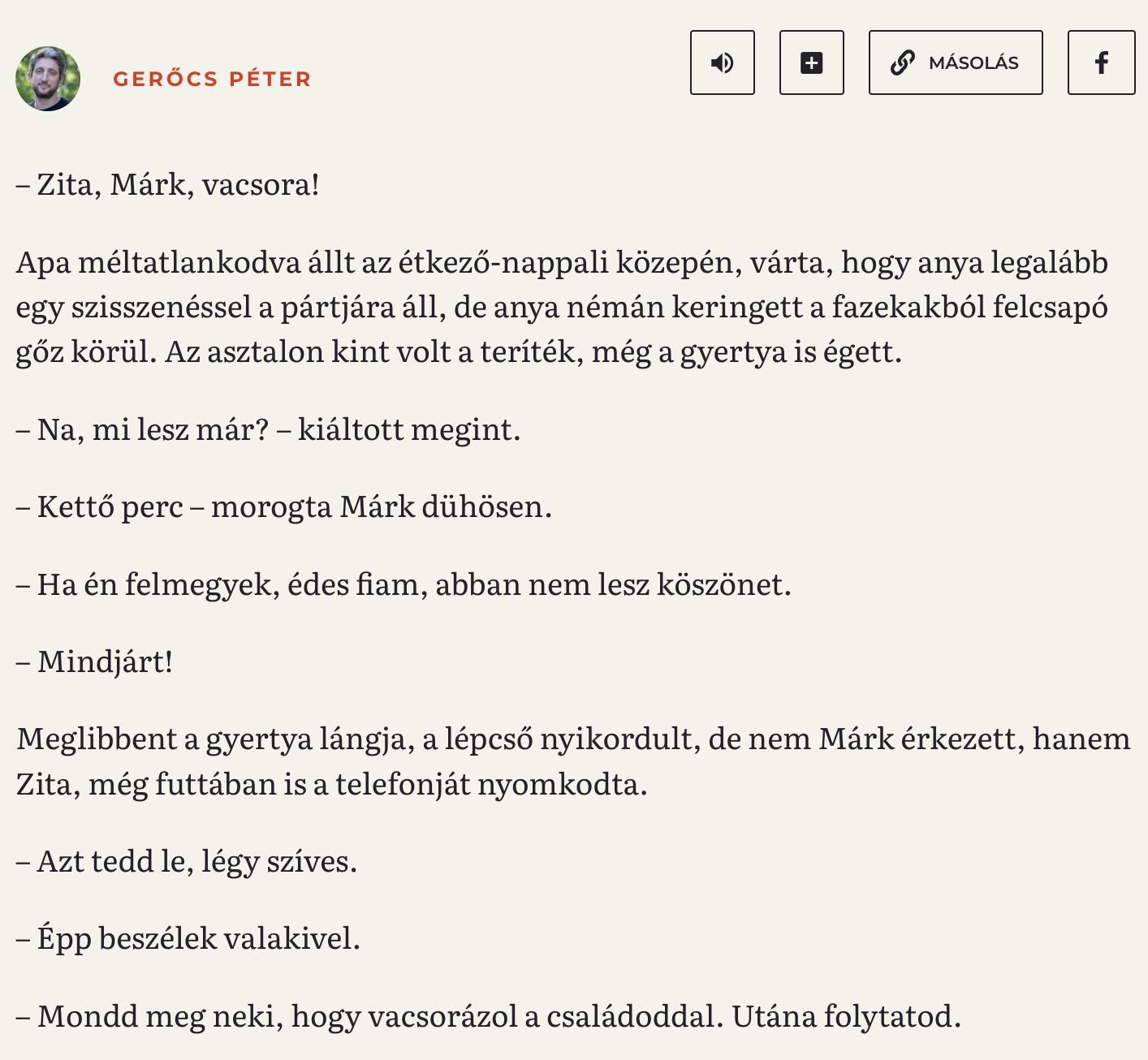Screen dimensions: 1148x1060
Task: Click the paragraph starting "Apa méltatlankodva"
Action: [x=562, y=307]
